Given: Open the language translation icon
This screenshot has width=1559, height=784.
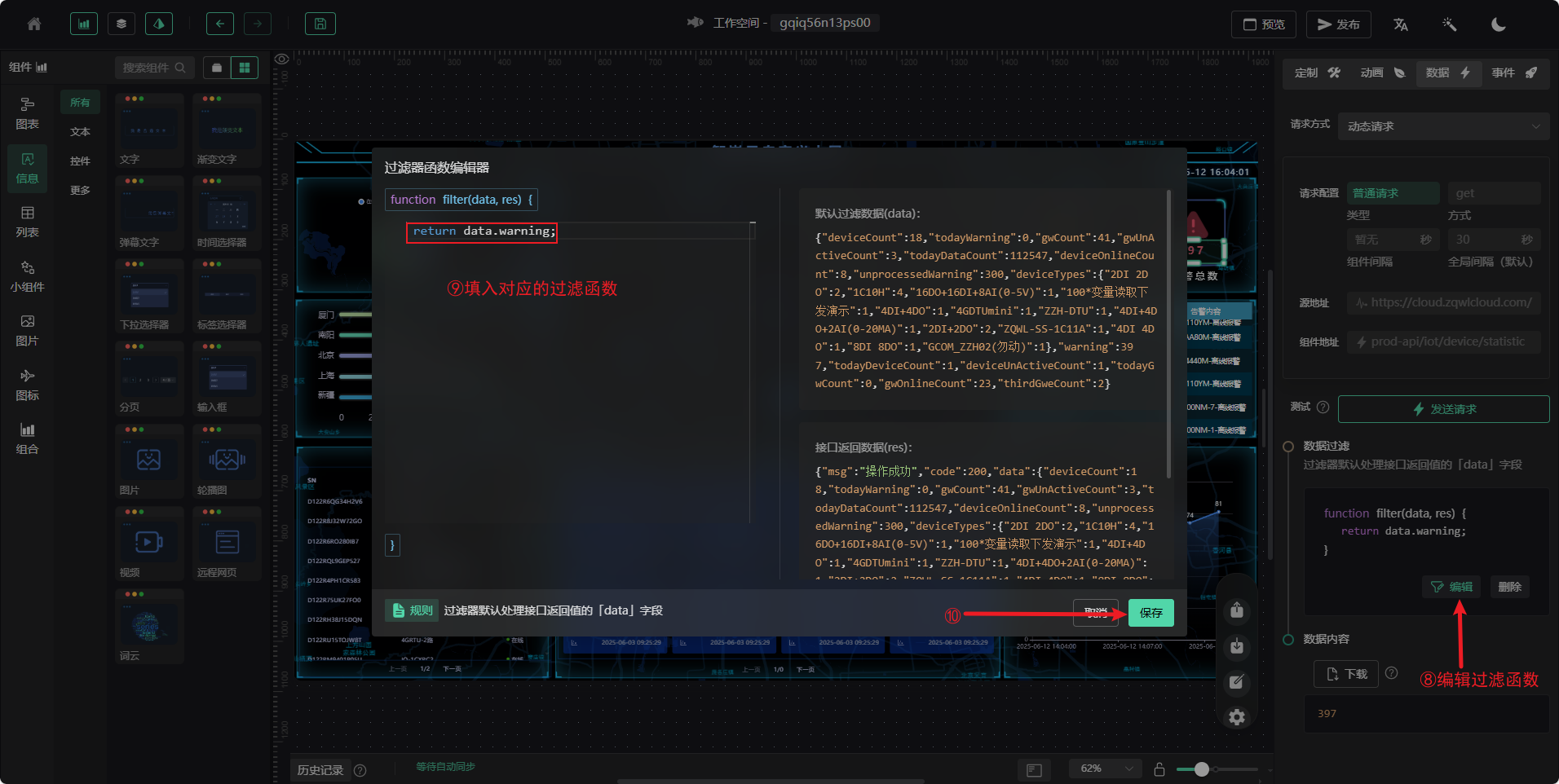Looking at the screenshot, I should click(x=1401, y=24).
